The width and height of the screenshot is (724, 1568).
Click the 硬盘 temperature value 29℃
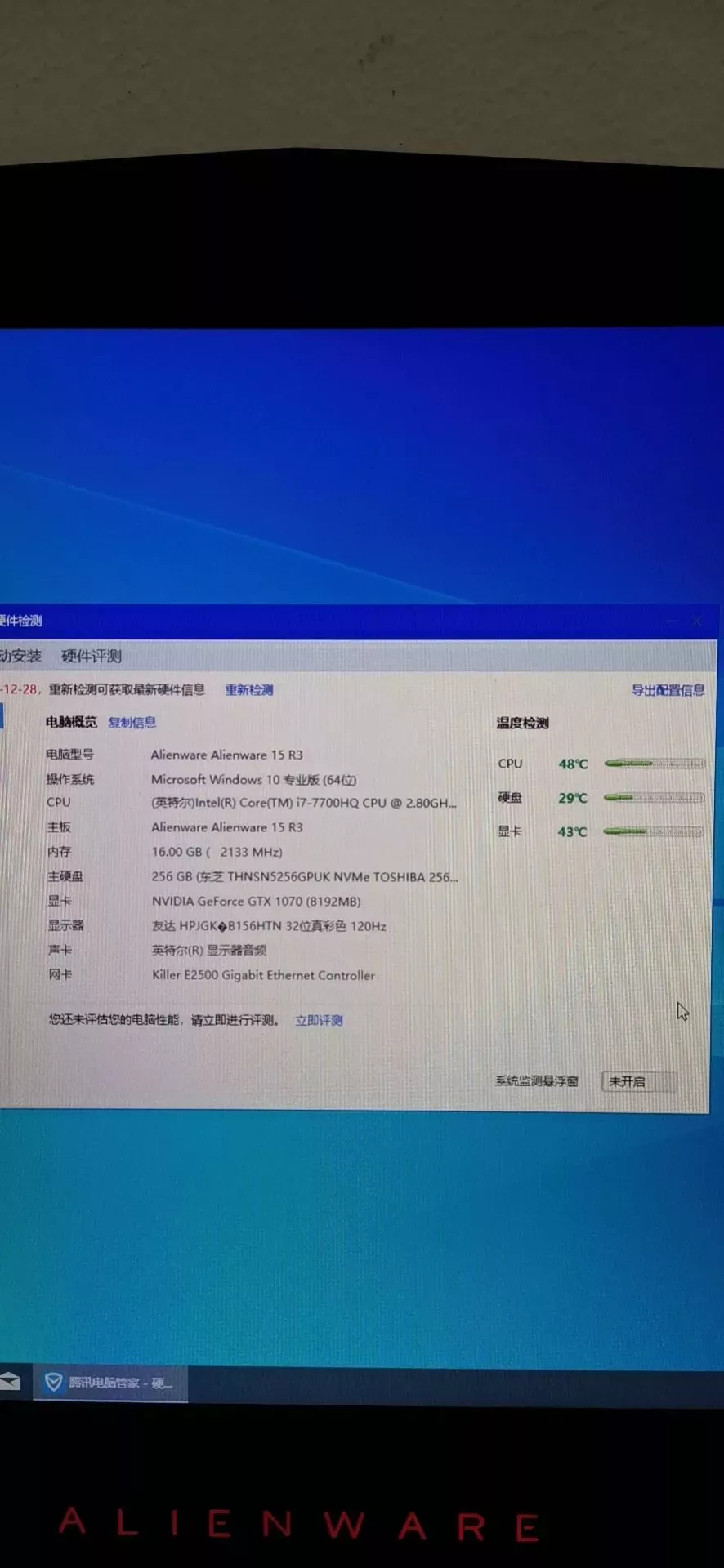[x=573, y=798]
